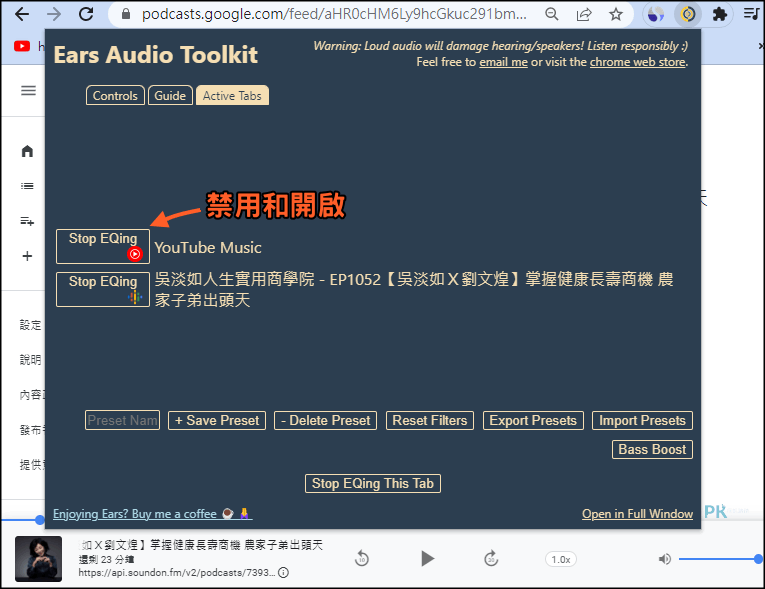Adjust the volume slider in the player

click(719, 559)
